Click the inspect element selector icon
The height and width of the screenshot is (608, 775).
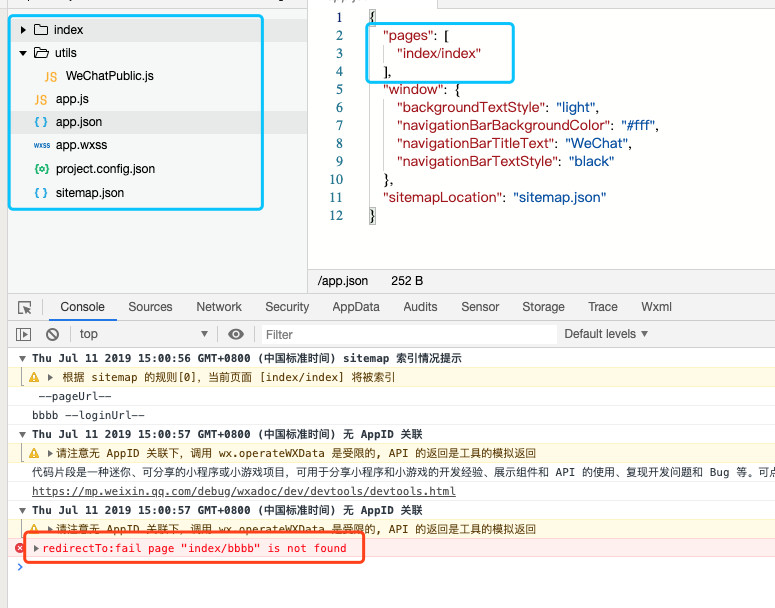pyautogui.click(x=25, y=308)
